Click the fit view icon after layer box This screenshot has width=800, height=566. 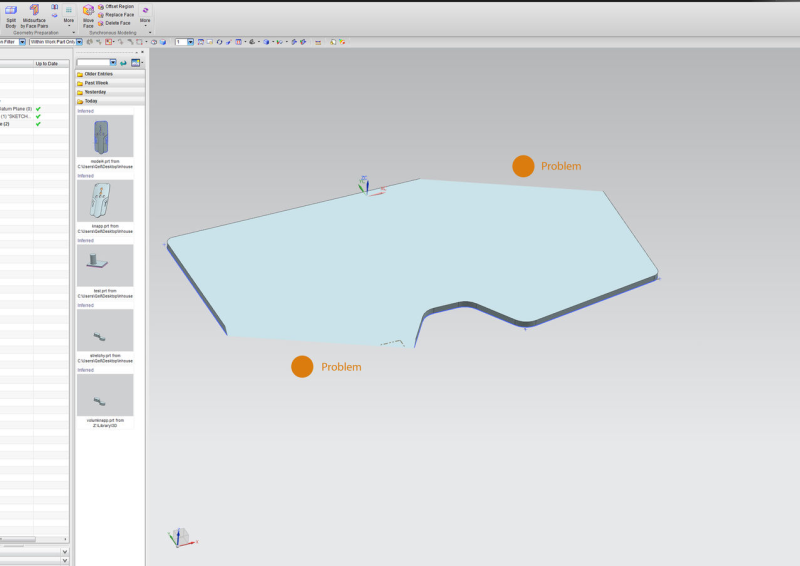click(x=201, y=42)
